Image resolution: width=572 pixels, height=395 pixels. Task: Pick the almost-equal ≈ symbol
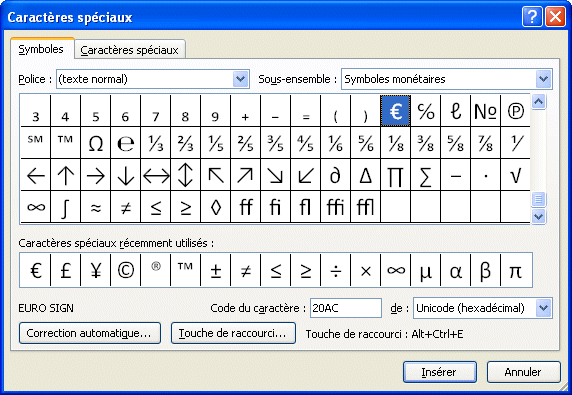96,206
